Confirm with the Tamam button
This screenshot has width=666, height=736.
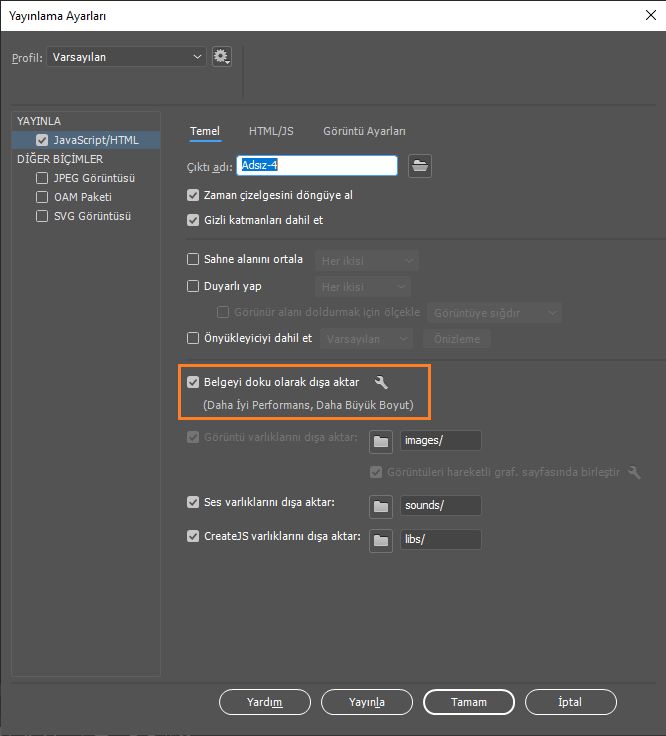pos(469,702)
